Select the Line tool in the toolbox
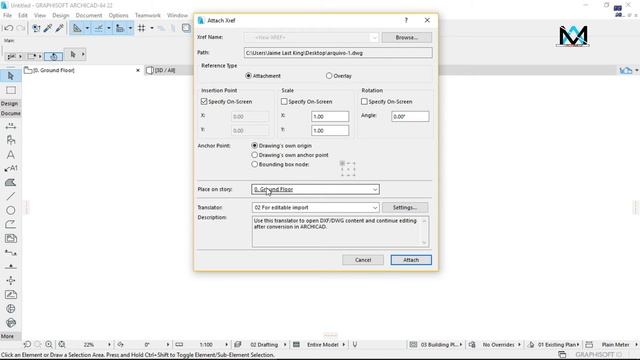This screenshot has height=360, width=640. tap(11, 196)
